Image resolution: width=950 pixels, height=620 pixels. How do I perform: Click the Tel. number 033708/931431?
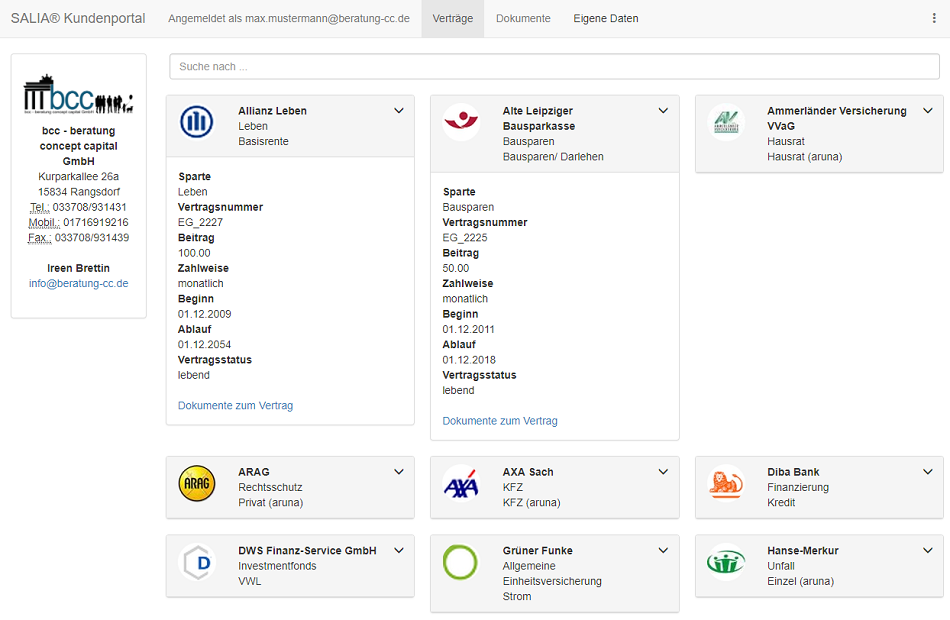pos(90,207)
